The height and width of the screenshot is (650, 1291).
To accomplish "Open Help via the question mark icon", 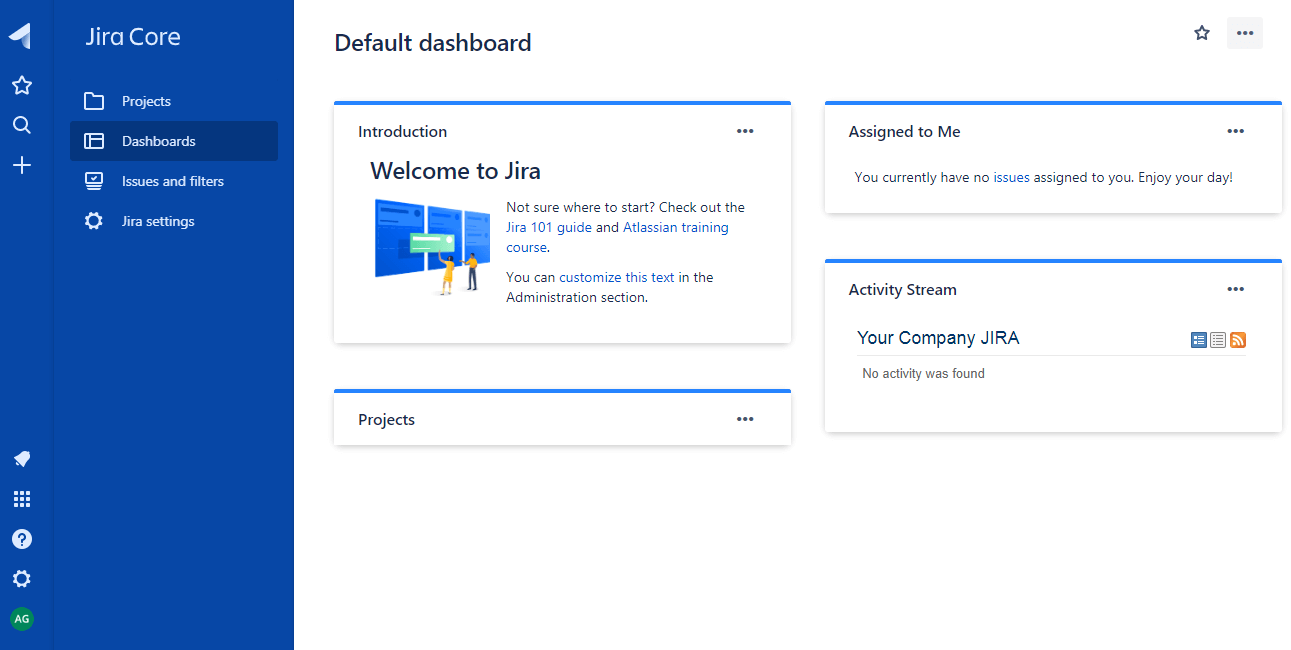I will (21, 539).
